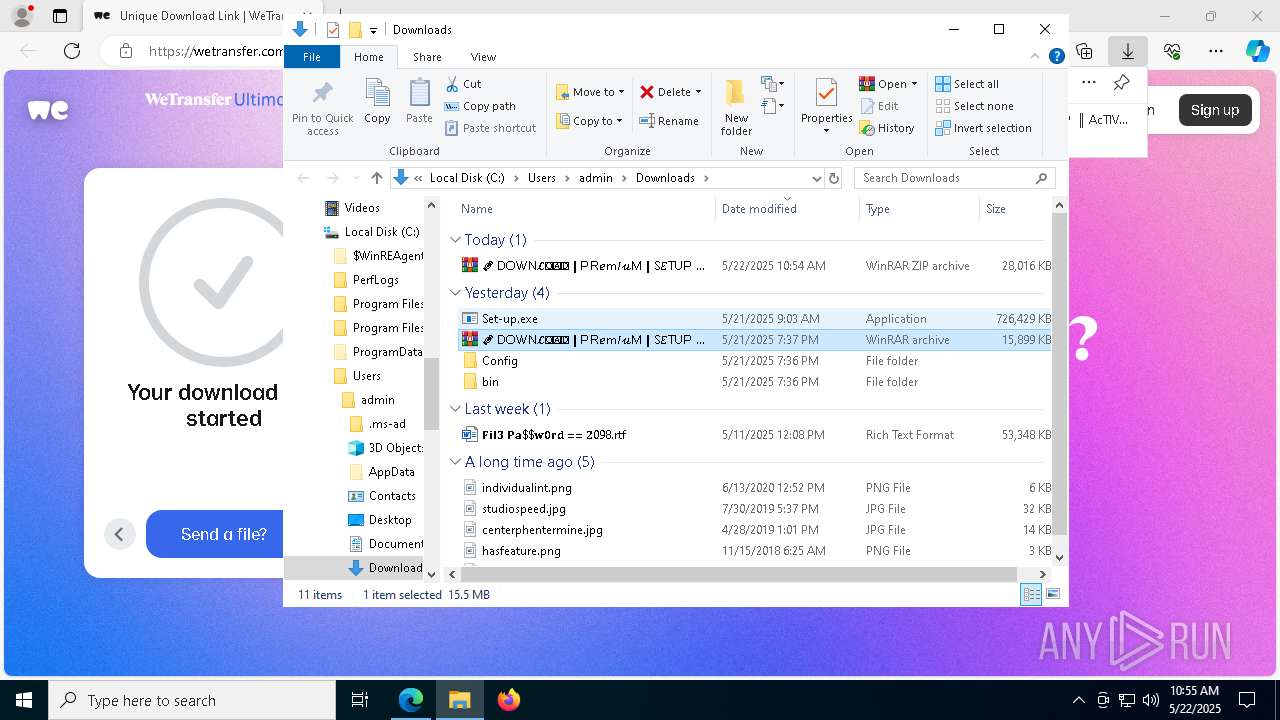Click the Paste ribbon icon
Viewport: 1280px width, 720px height.
419,102
